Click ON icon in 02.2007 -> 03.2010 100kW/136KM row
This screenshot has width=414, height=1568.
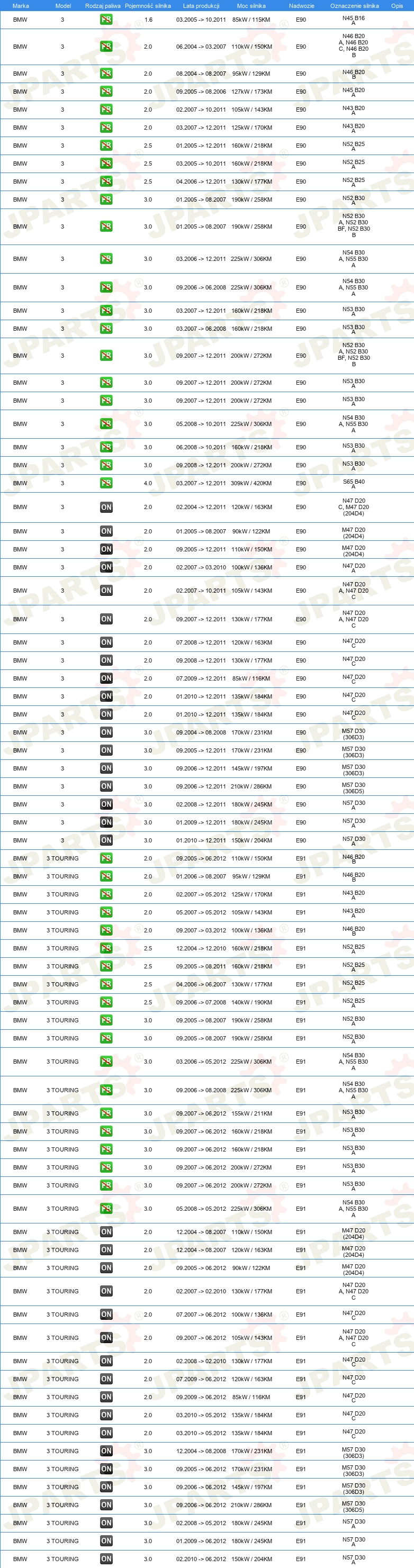(106, 567)
